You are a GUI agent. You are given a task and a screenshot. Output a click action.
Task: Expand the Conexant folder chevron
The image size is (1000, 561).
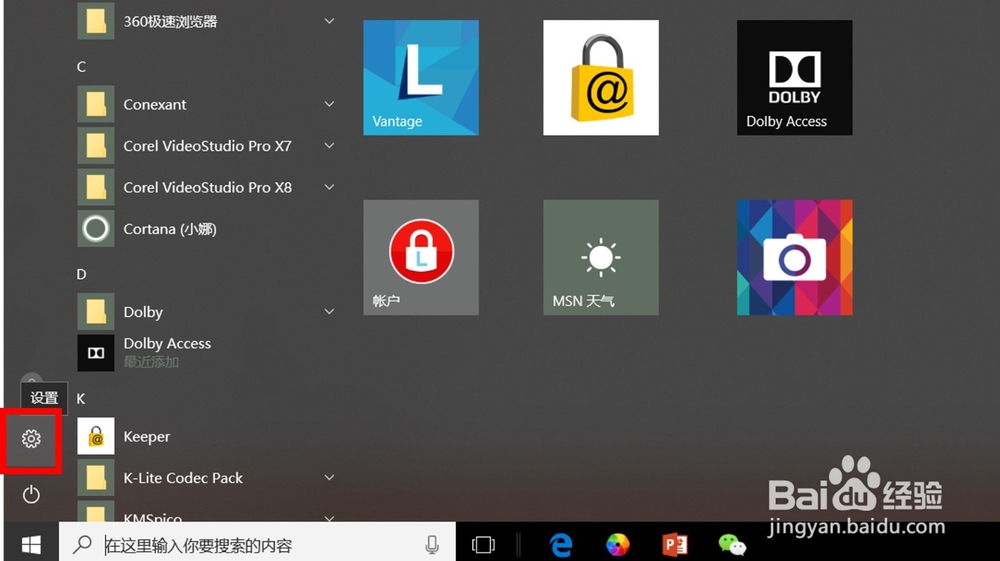[x=329, y=104]
